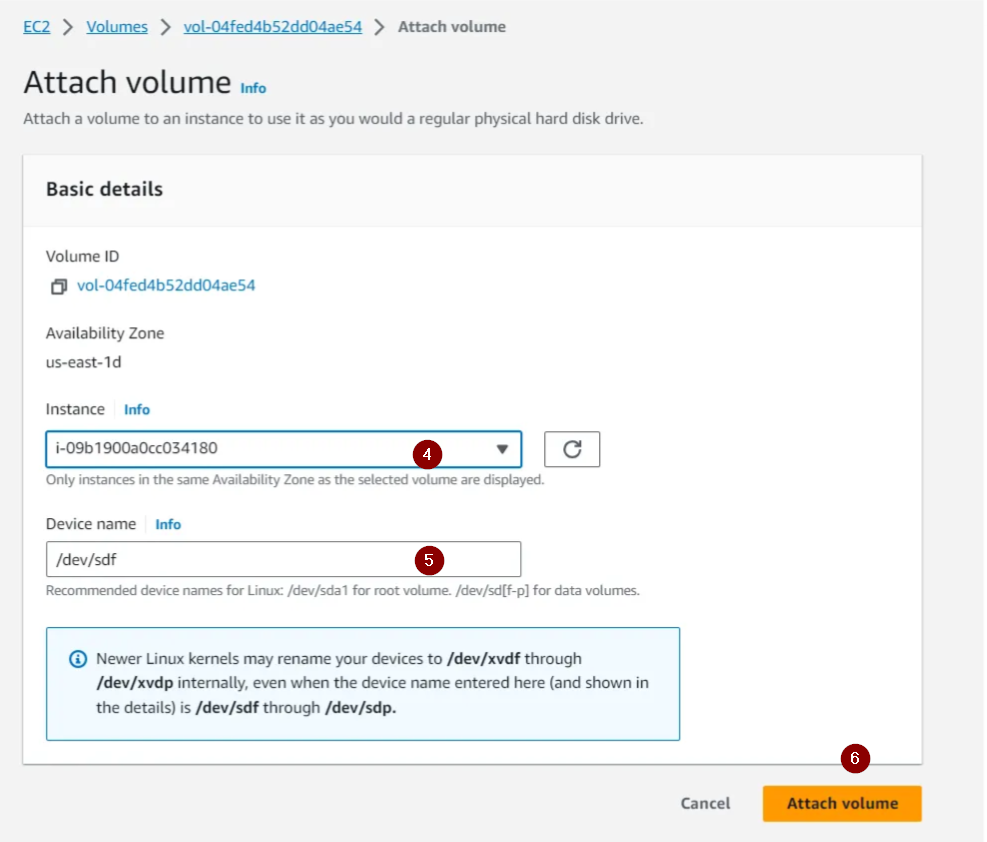Open Info link beside Attach volume heading
The image size is (987, 842).
point(253,88)
